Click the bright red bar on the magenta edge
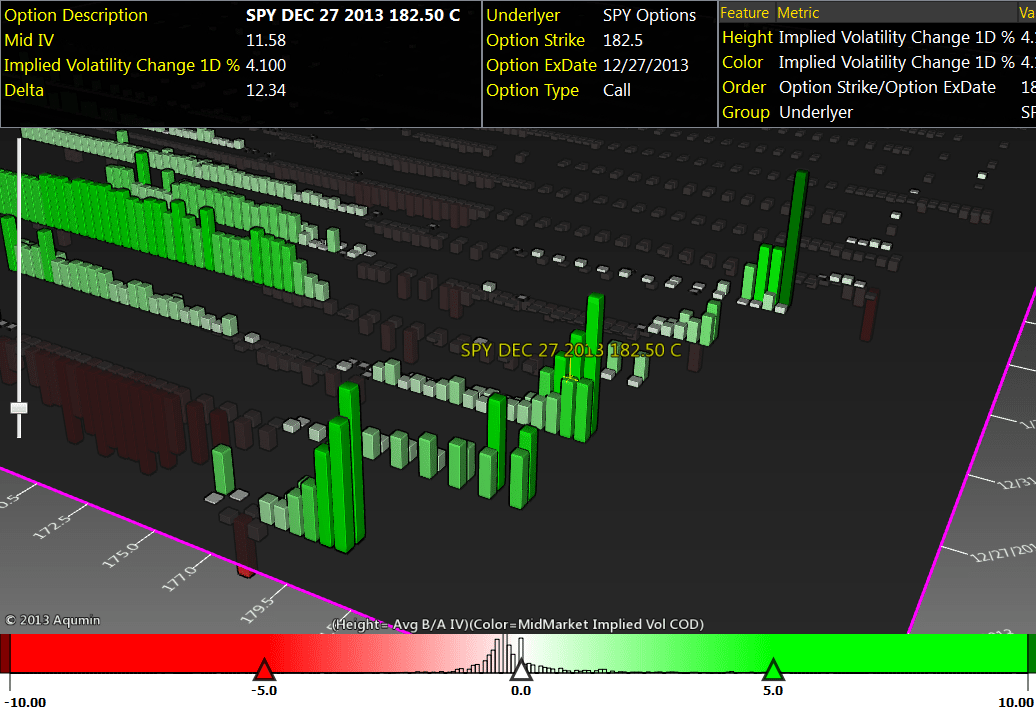The width and height of the screenshot is (1036, 709). 245,571
